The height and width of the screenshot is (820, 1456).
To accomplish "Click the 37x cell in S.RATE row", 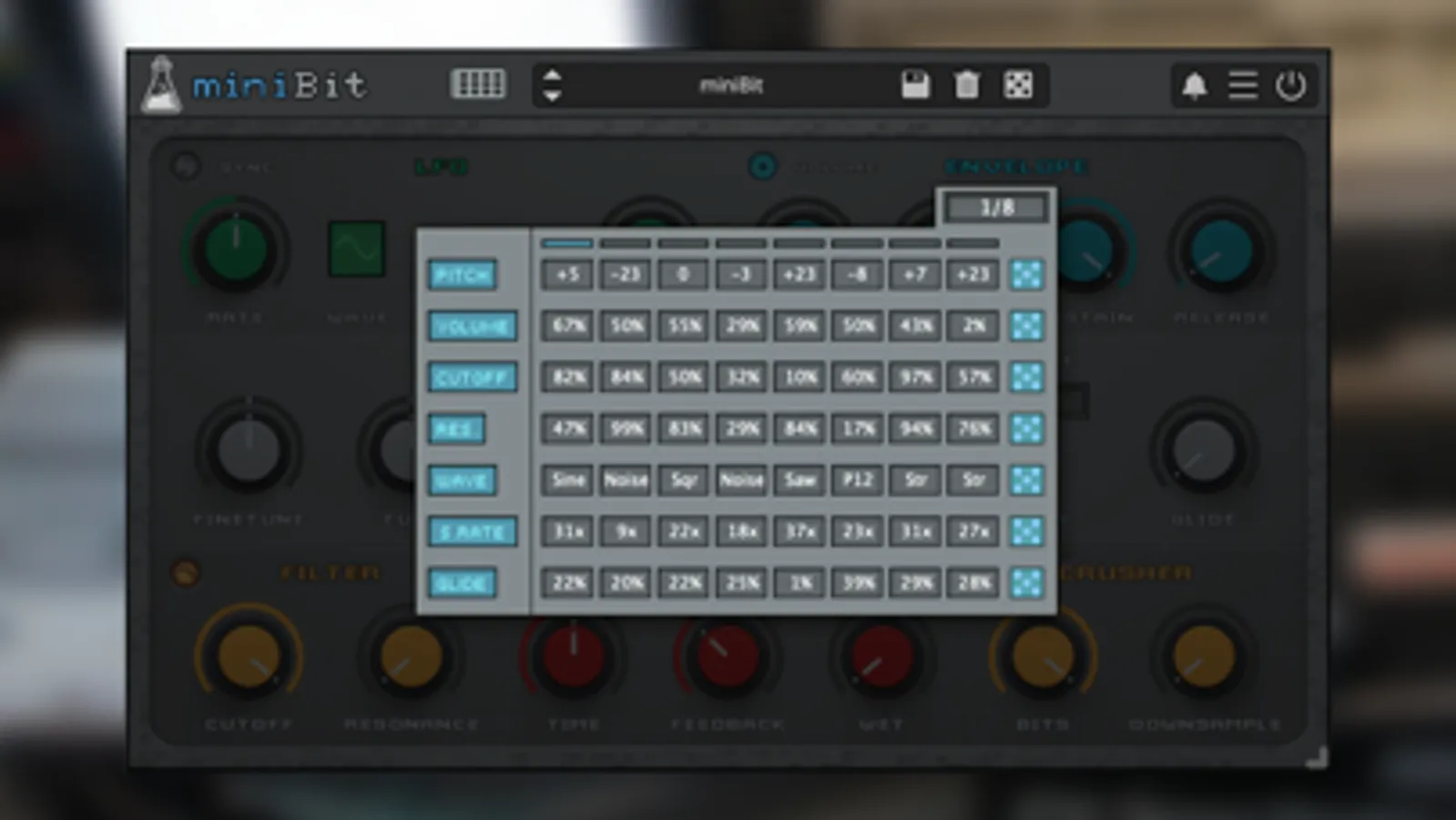I will pos(799,531).
